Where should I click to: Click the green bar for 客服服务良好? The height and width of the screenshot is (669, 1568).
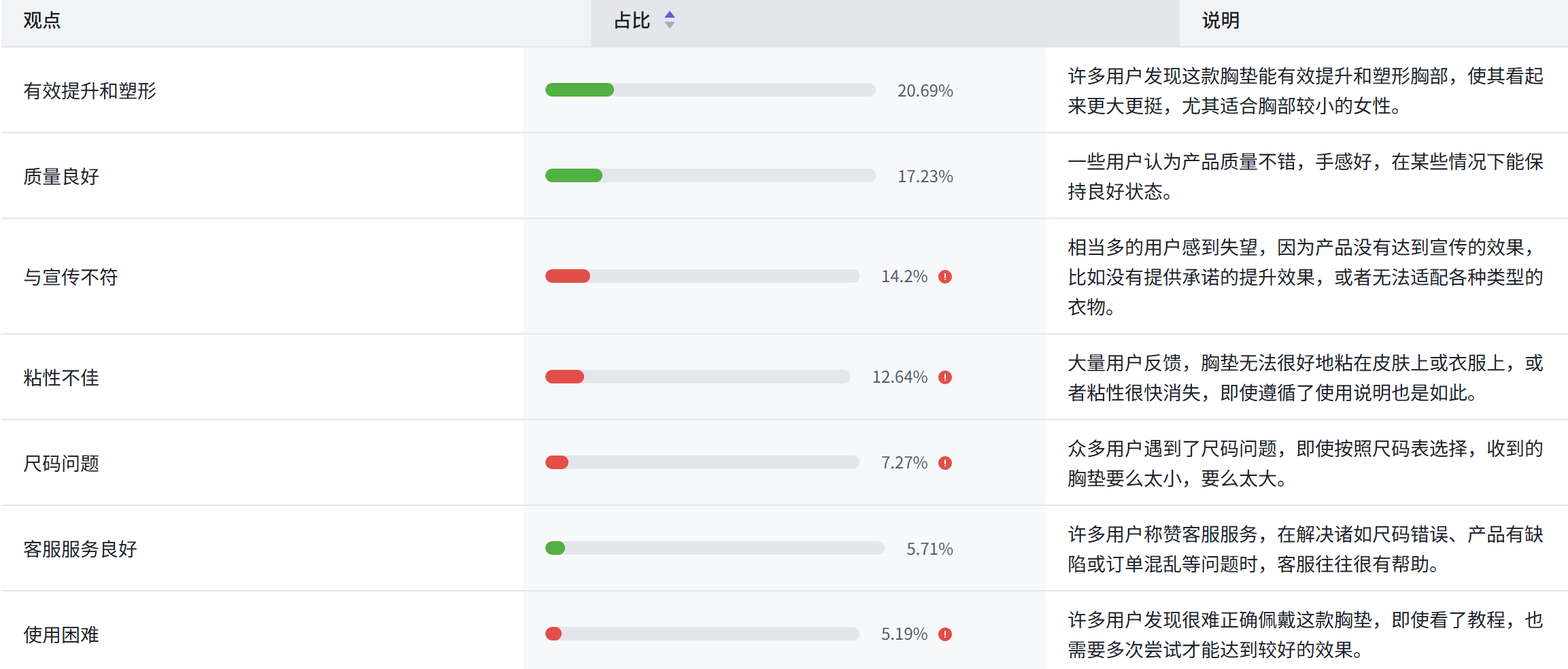coord(555,548)
